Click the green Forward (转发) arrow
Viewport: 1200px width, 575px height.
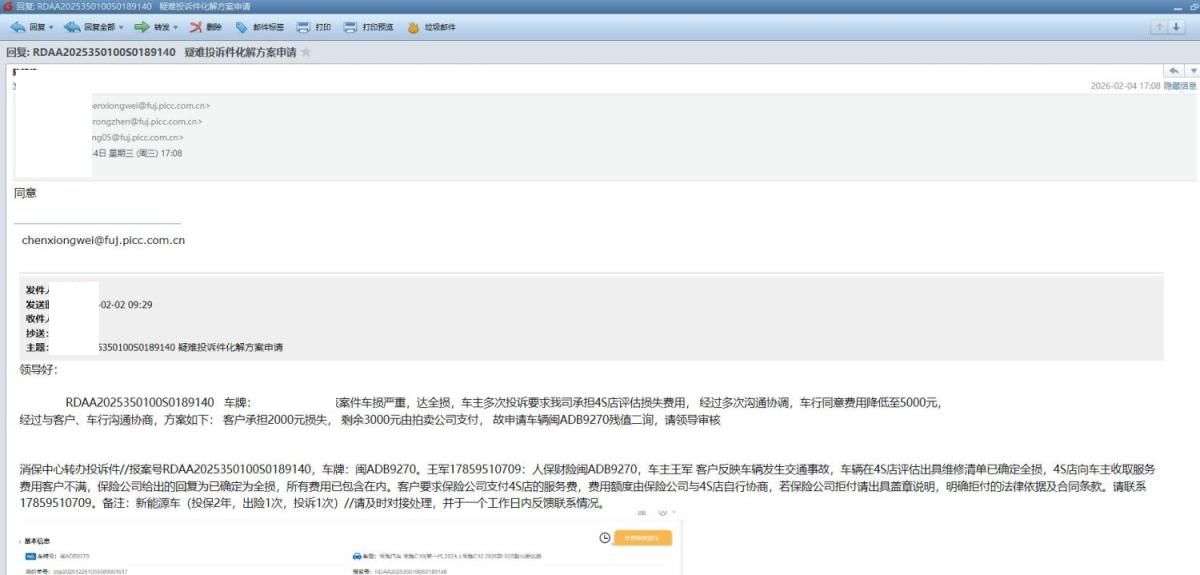(x=142, y=27)
